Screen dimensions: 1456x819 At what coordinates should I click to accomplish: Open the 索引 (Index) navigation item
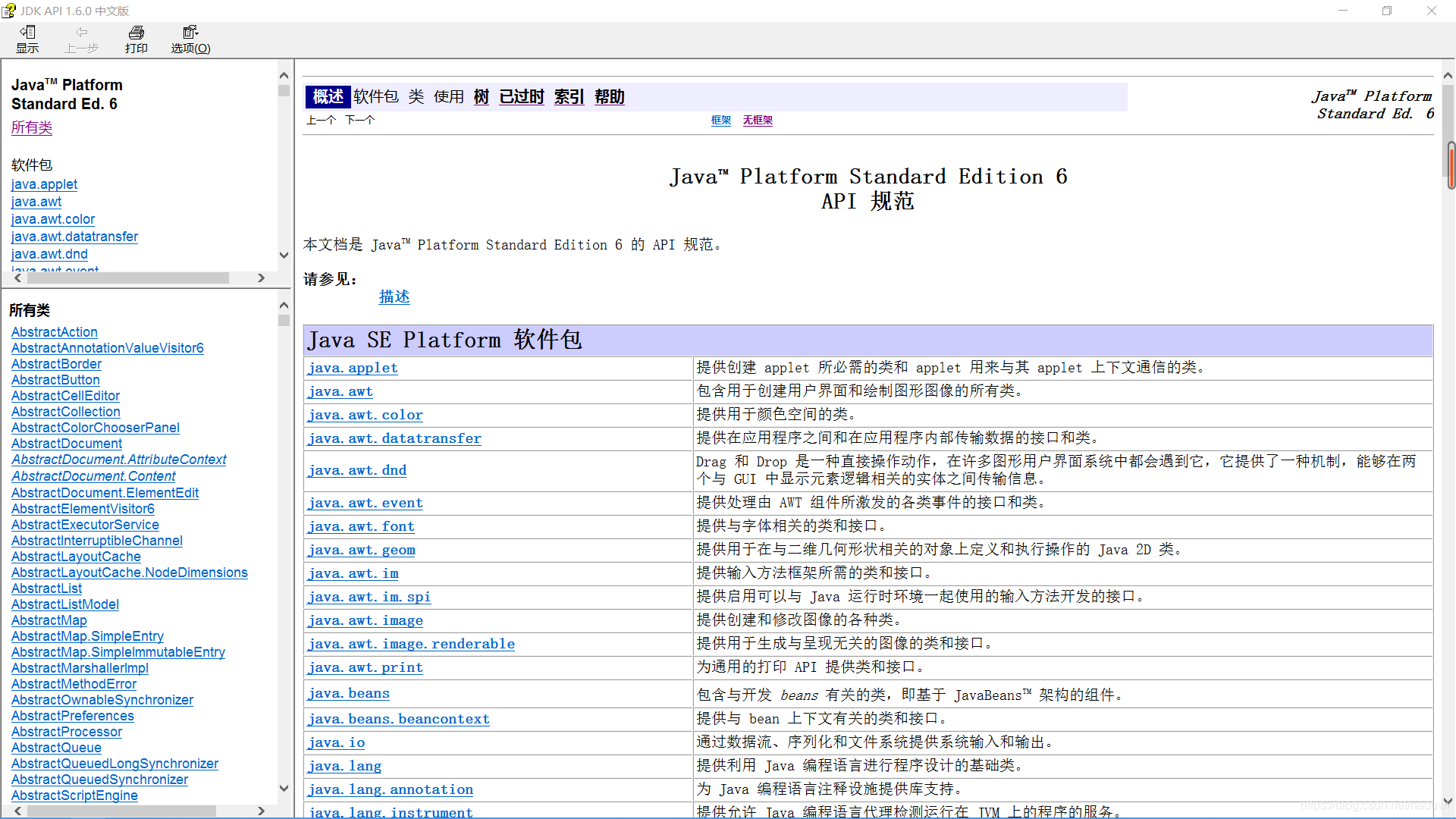tap(569, 96)
